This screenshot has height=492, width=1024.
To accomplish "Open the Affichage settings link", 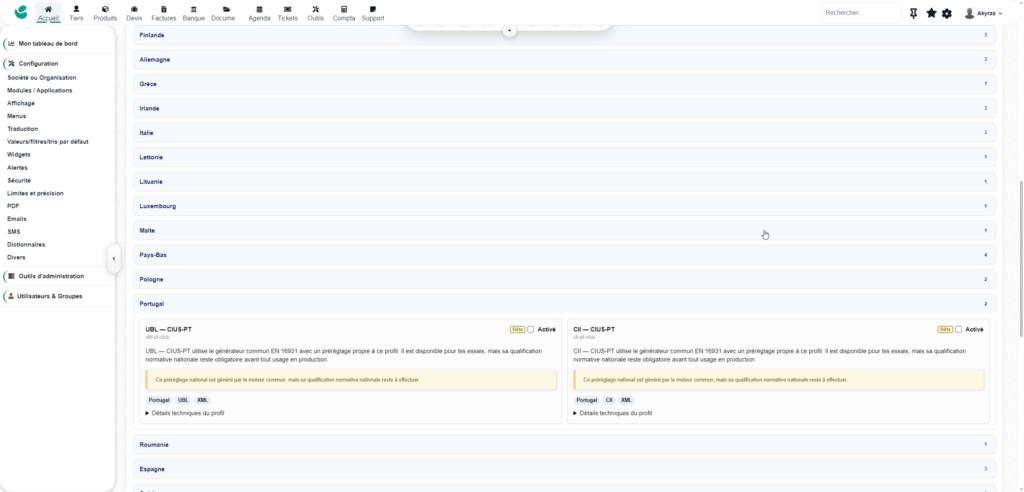I will pyautogui.click(x=21, y=103).
